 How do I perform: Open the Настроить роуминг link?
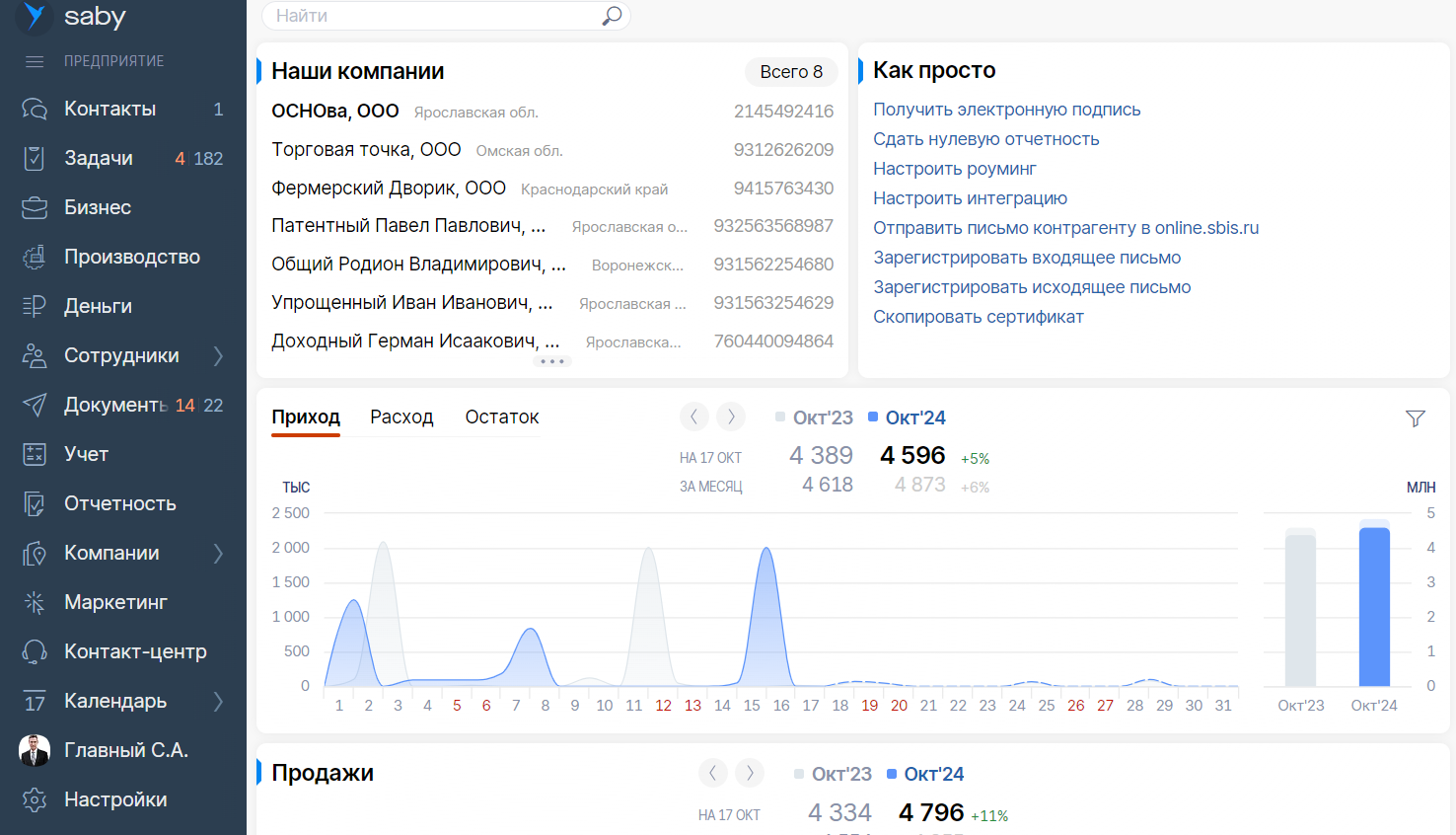pyautogui.click(x=954, y=169)
